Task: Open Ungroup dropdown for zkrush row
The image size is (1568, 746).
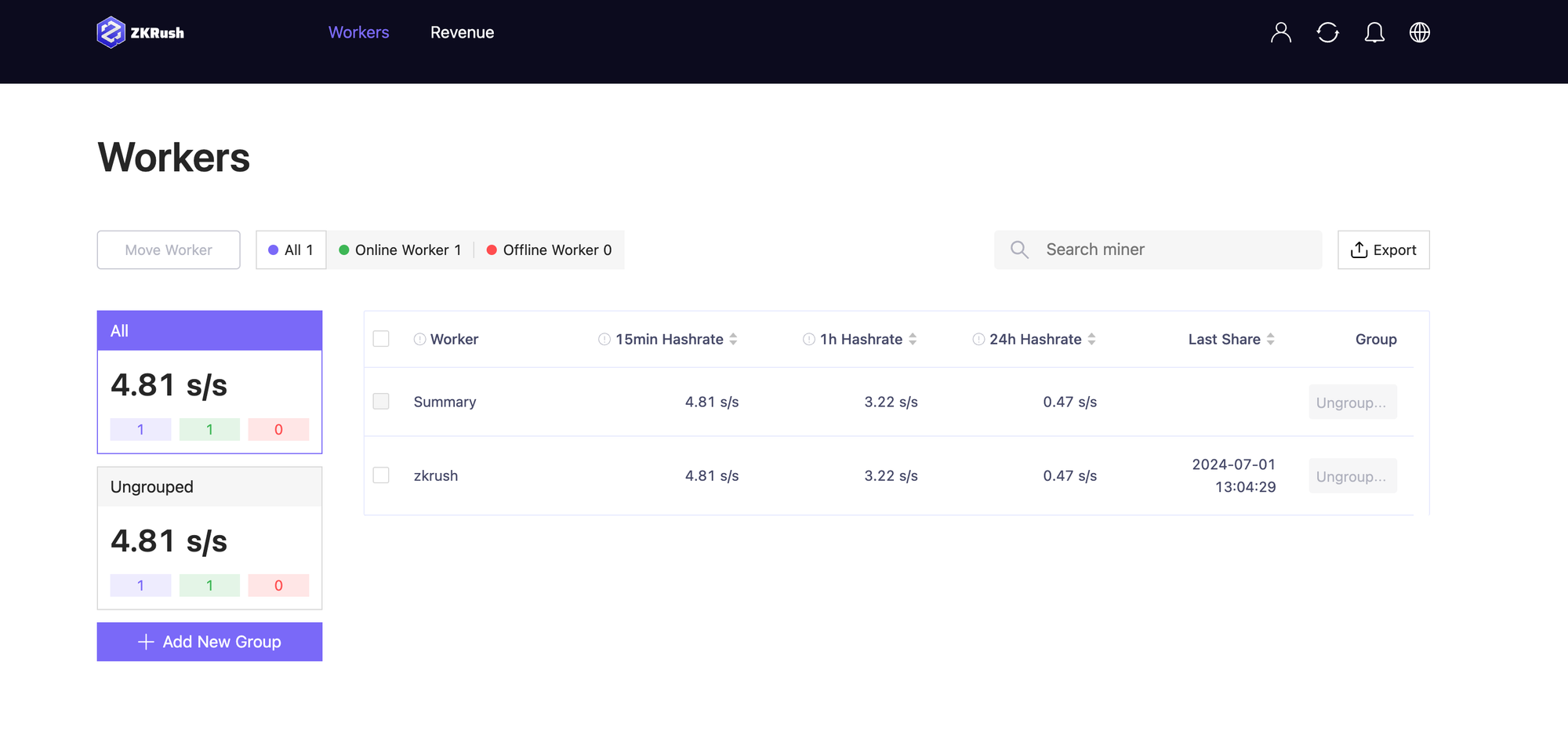Action: click(1352, 476)
